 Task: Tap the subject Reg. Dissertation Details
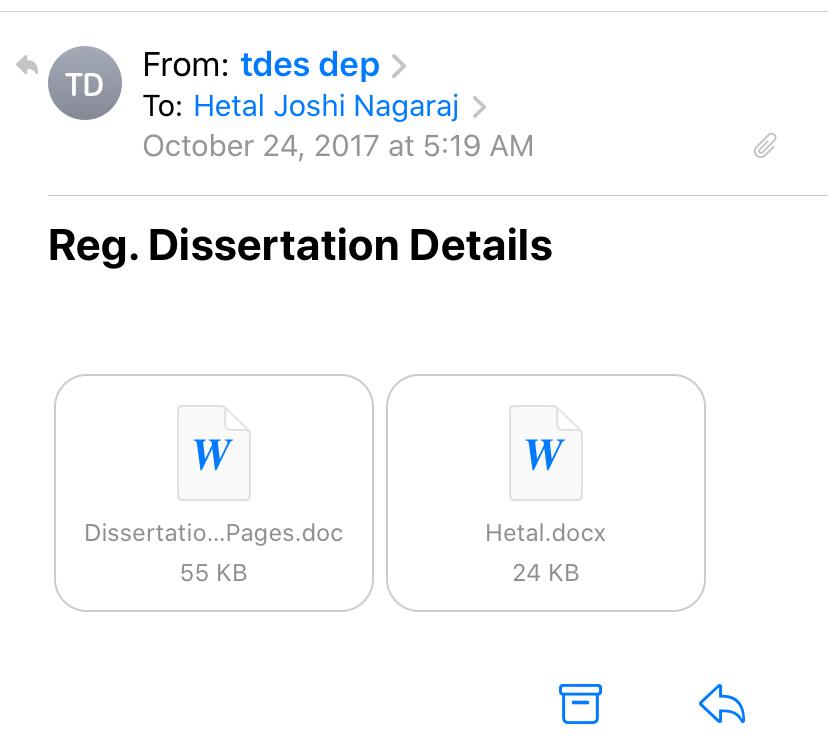tap(300, 245)
